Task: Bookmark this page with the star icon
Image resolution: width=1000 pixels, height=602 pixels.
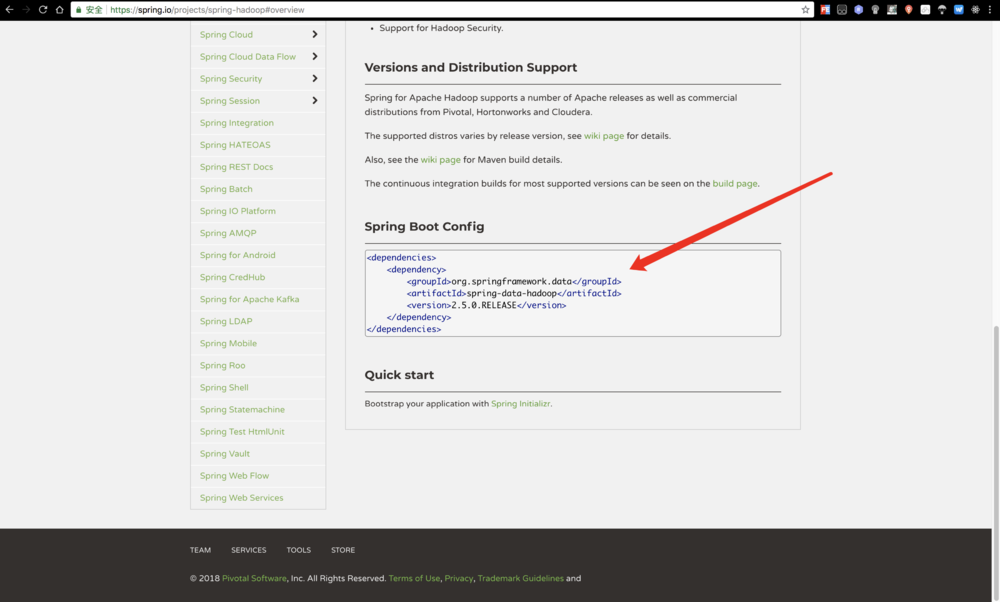Action: (x=805, y=10)
